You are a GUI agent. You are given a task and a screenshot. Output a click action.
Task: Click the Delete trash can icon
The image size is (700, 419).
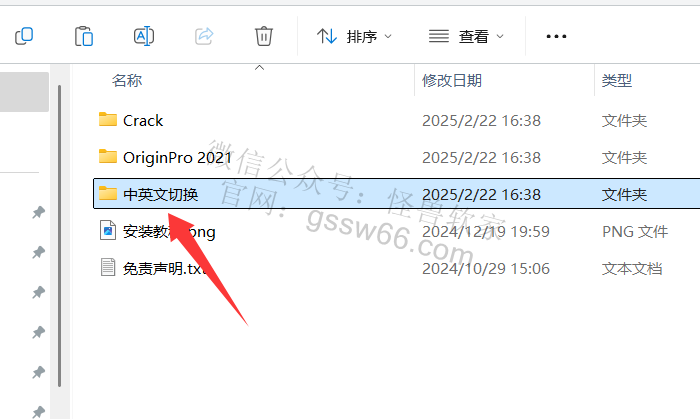[x=263, y=36]
